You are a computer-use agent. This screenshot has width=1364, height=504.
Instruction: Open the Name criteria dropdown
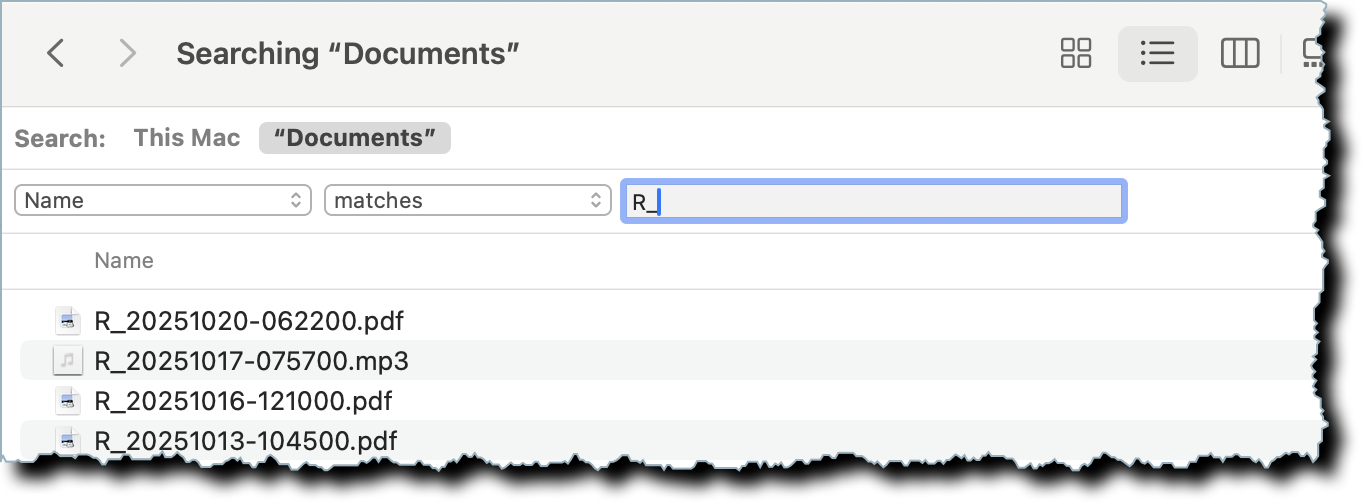point(163,200)
